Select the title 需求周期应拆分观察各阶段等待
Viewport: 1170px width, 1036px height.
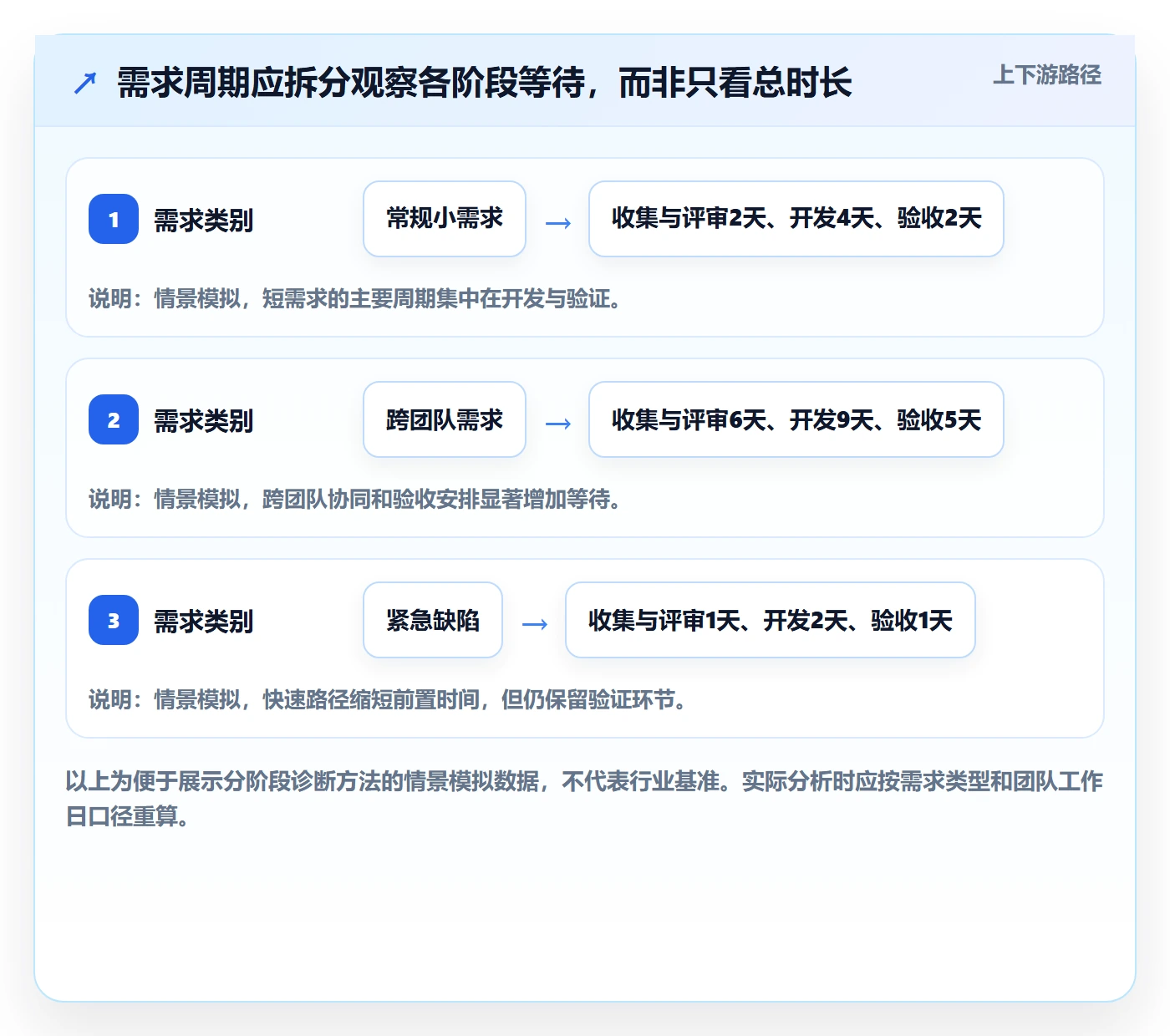[485, 84]
